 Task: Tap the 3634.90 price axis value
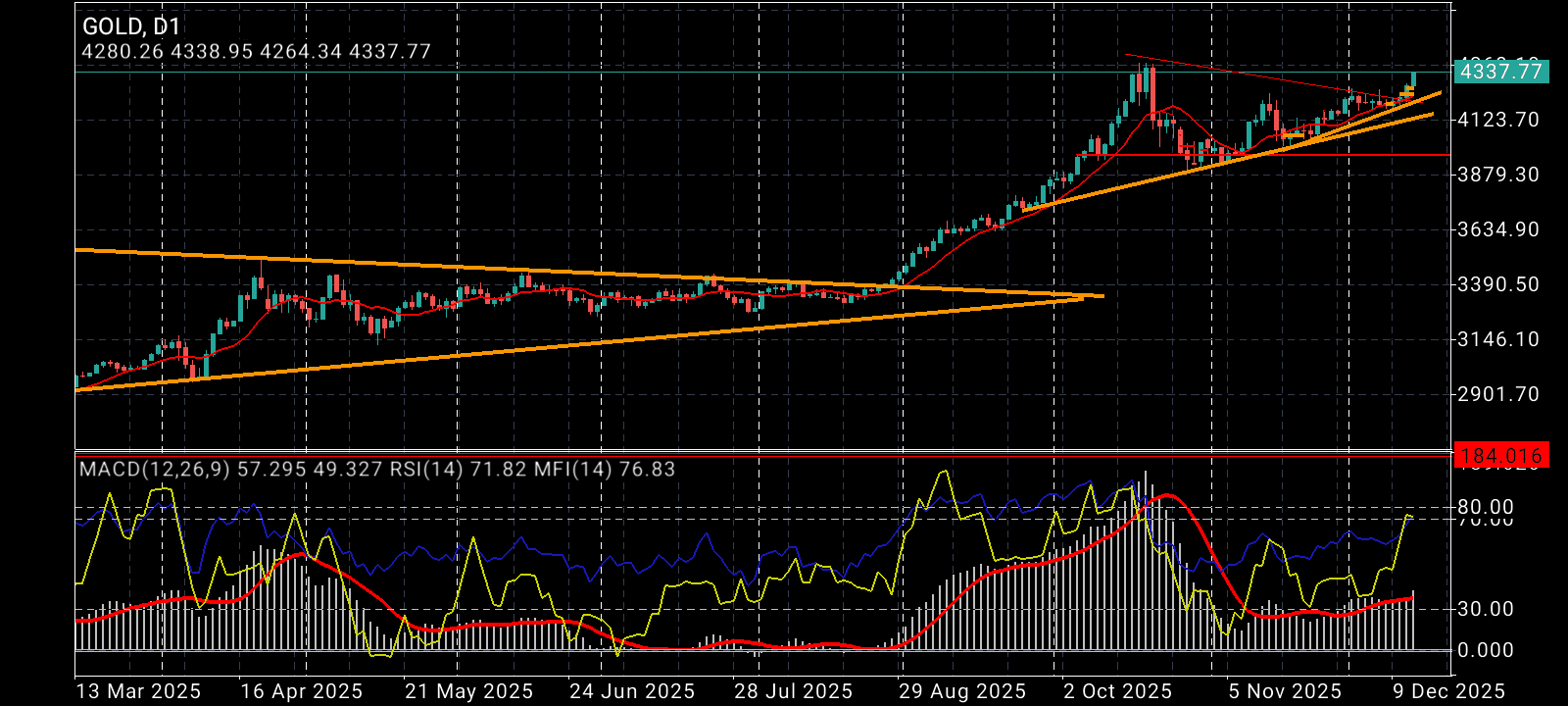(x=1498, y=229)
